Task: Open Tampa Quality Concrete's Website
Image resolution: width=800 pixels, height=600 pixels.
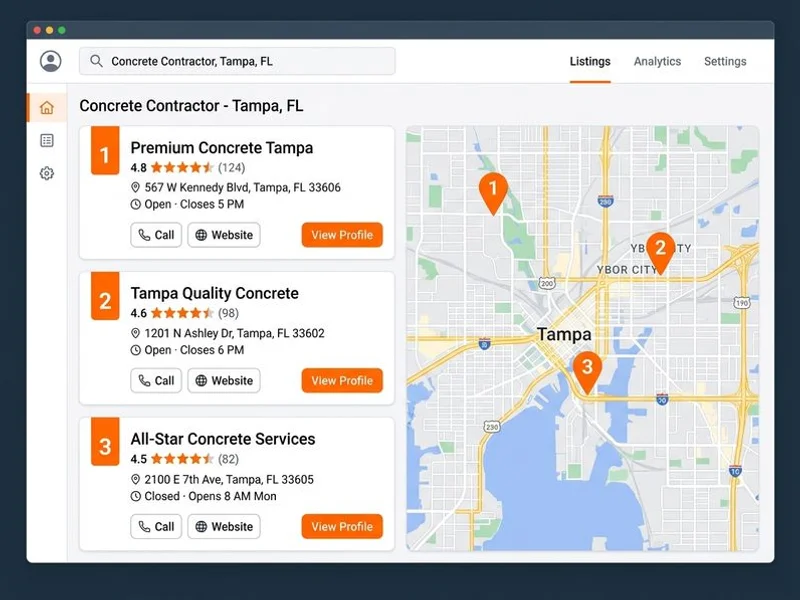Action: point(224,381)
